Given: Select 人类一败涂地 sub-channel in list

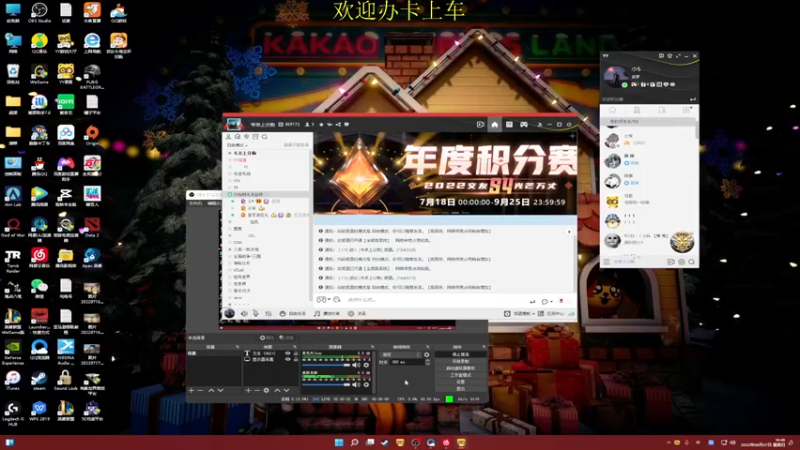Looking at the screenshot, I should tap(247, 249).
